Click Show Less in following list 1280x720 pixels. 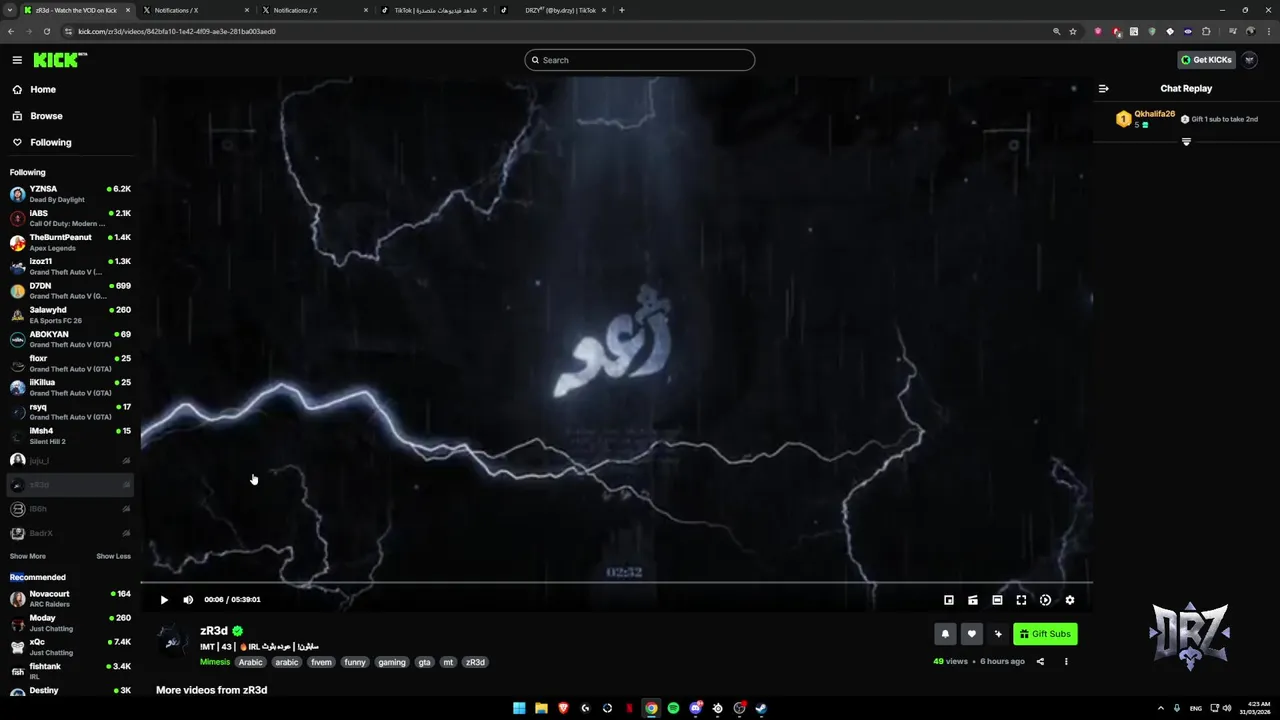point(113,556)
